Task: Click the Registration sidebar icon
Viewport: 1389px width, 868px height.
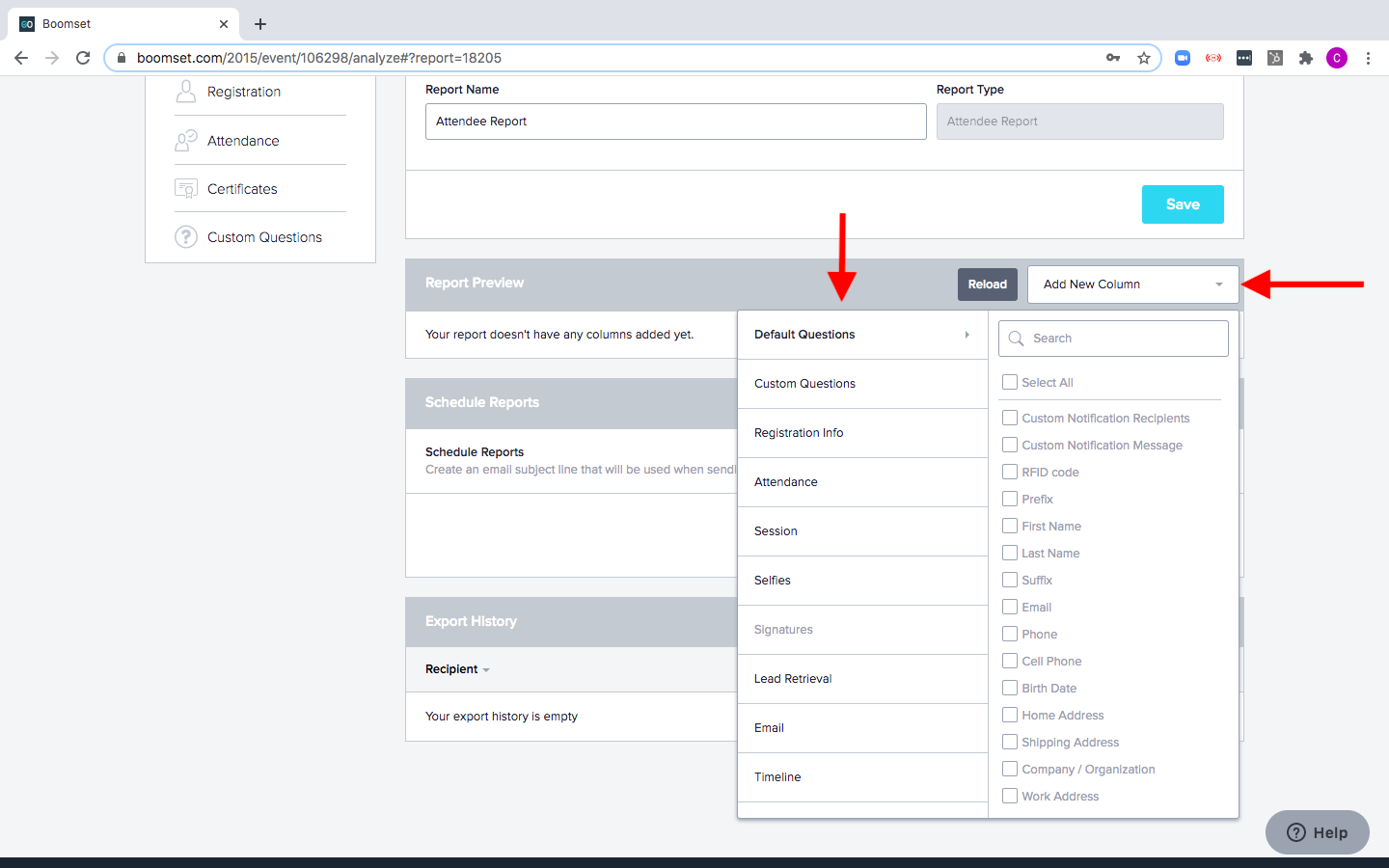Action: [186, 92]
